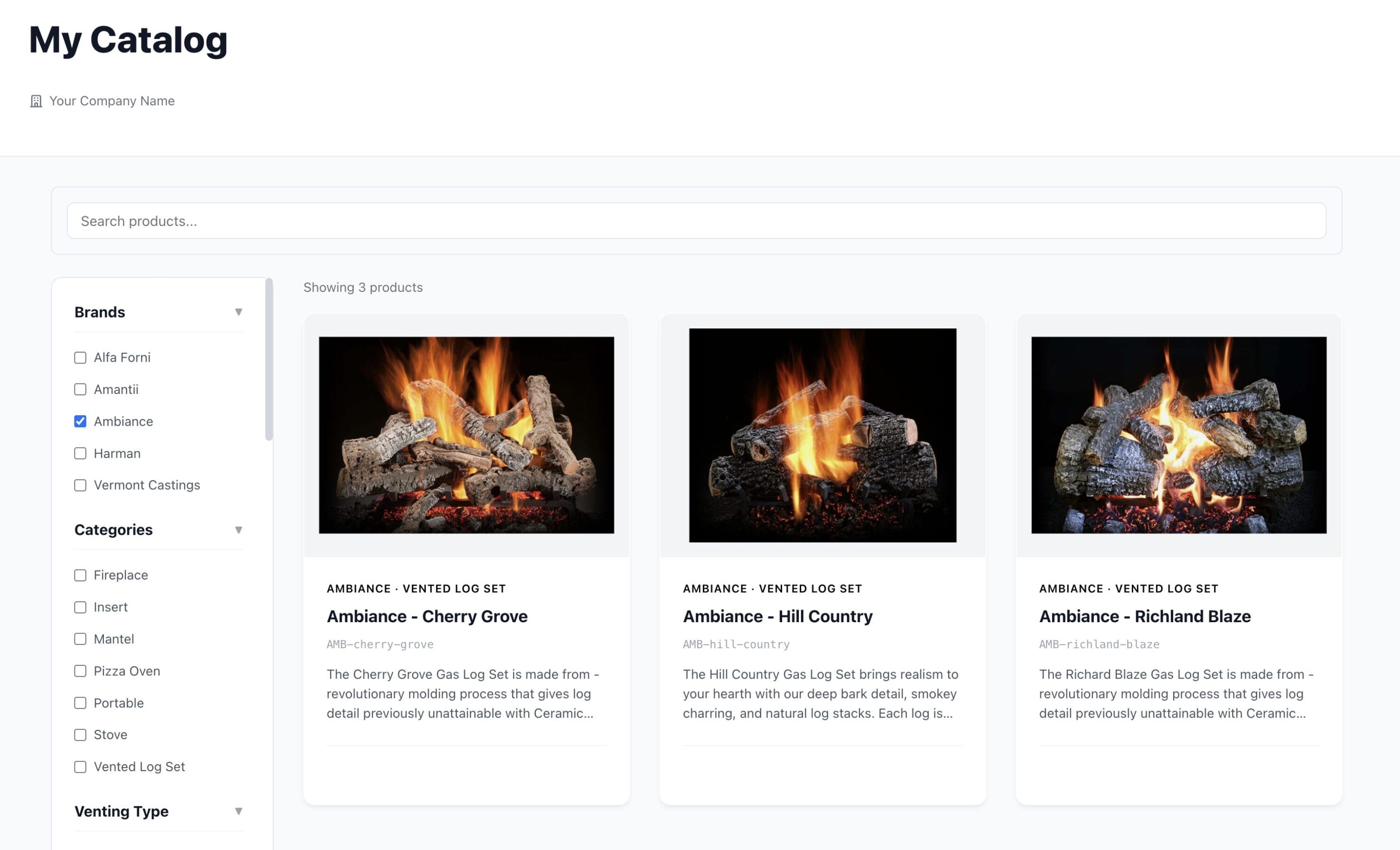Click the Search products input field
The width and height of the screenshot is (1400, 850).
pos(696,221)
